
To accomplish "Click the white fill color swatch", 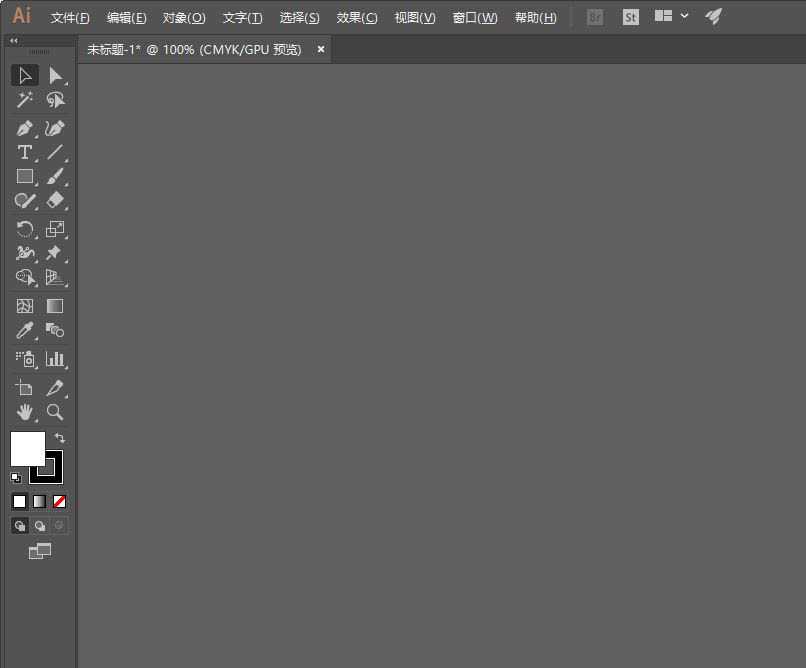I will click(x=26, y=447).
